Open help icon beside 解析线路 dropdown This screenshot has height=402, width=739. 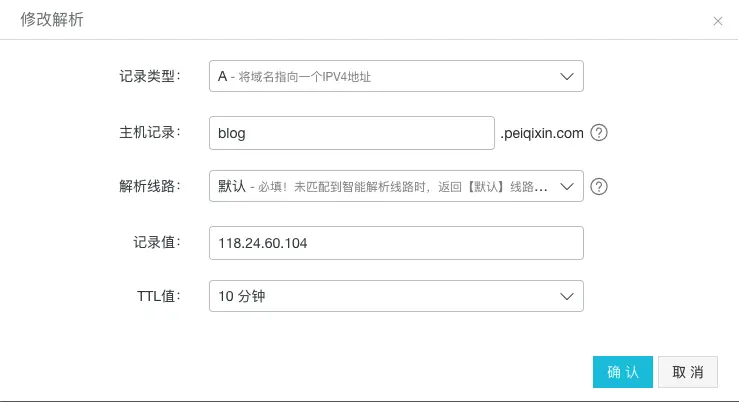(599, 187)
